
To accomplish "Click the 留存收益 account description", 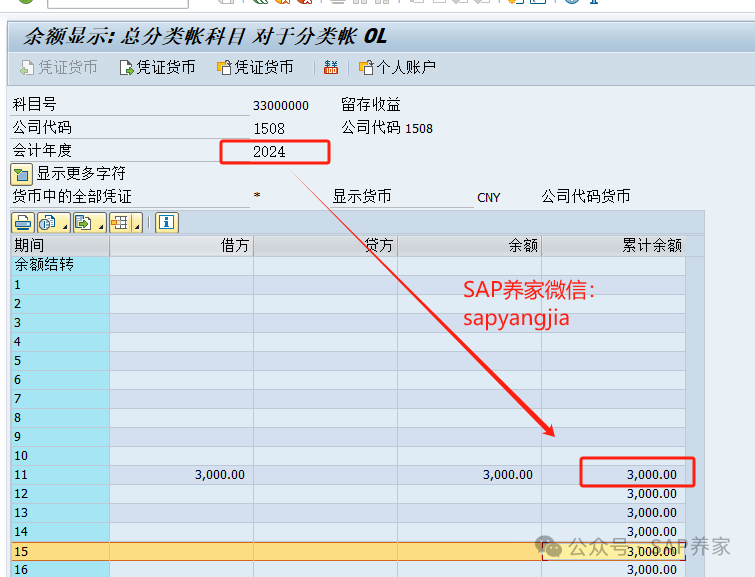I will (371, 105).
